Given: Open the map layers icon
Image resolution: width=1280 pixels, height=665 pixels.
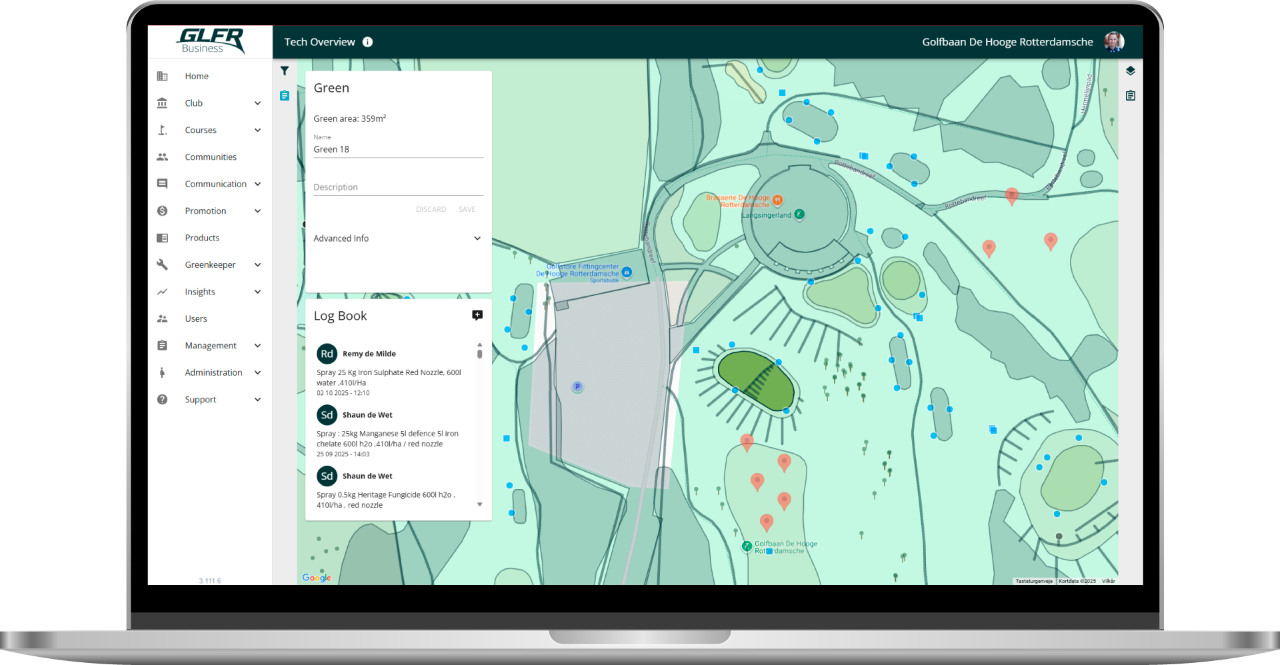Looking at the screenshot, I should click(1130, 71).
